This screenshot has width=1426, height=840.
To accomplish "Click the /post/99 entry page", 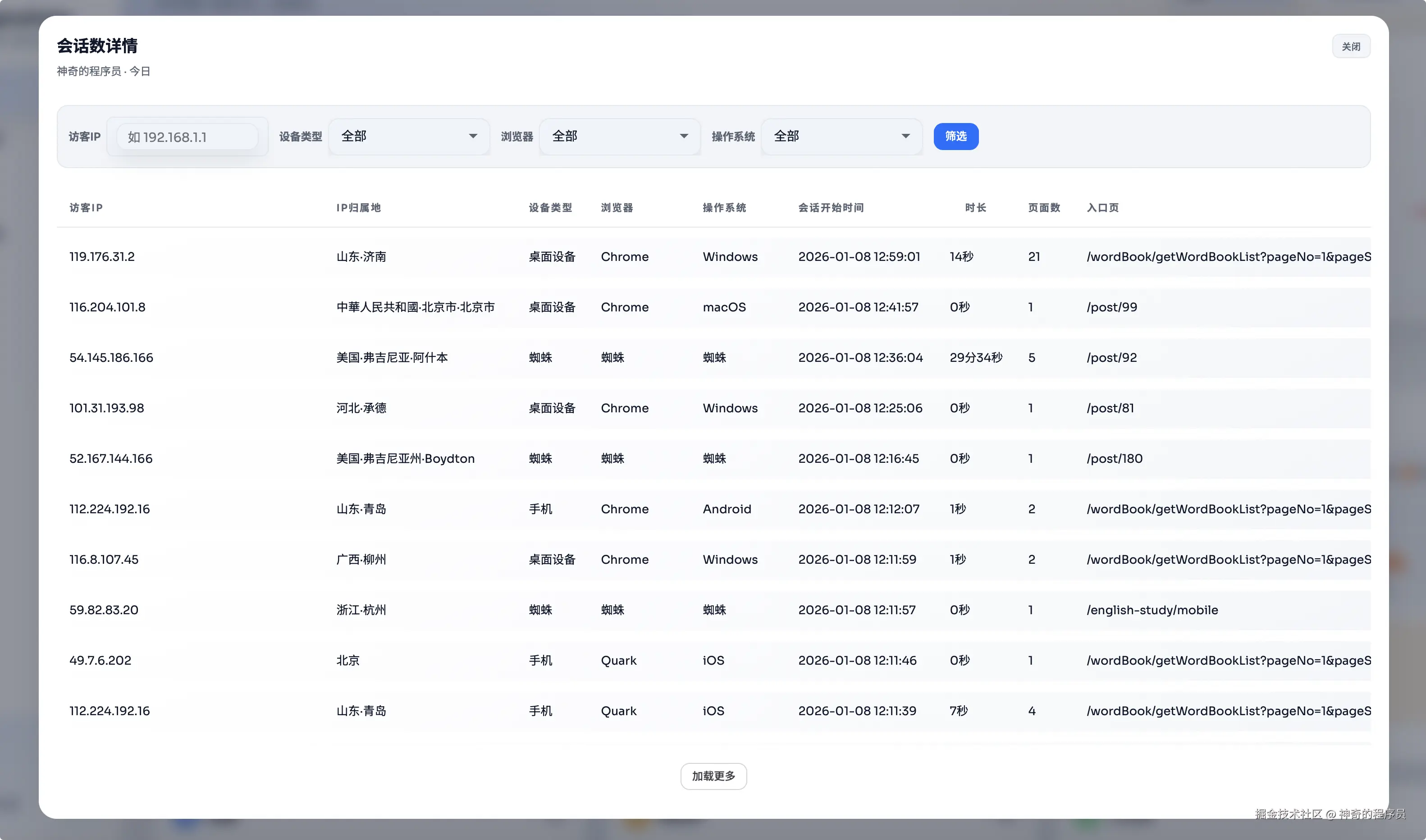I will 1111,307.
